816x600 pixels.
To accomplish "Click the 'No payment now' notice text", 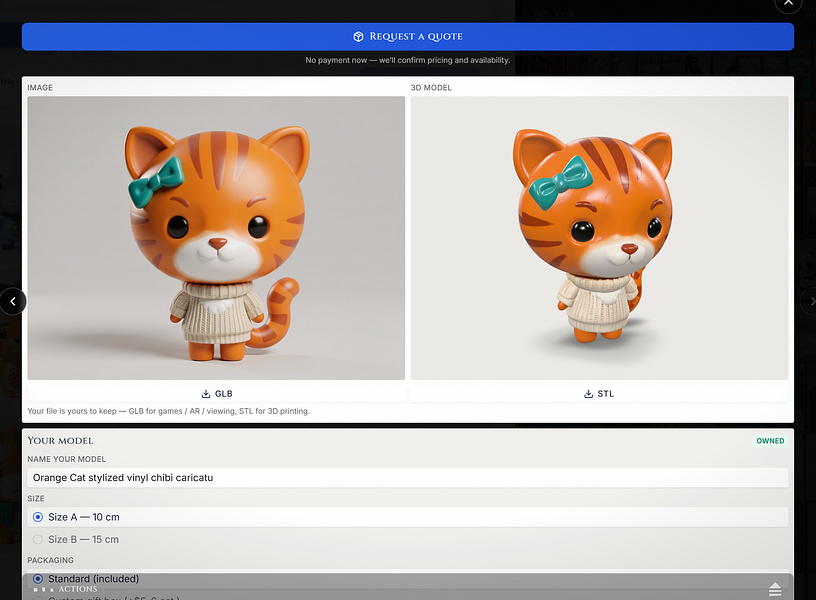I will coord(407,60).
